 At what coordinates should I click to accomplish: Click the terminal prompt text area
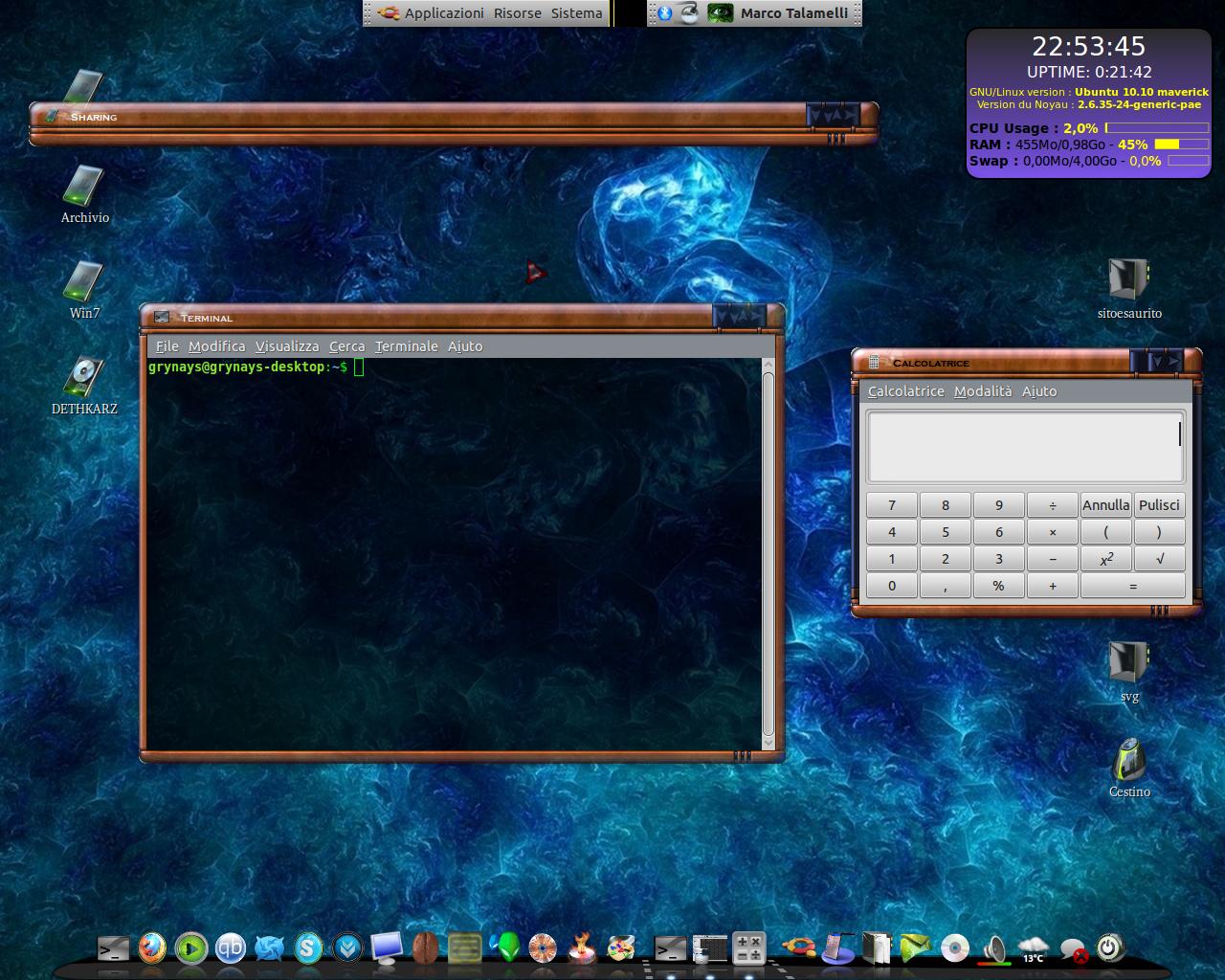click(x=454, y=553)
